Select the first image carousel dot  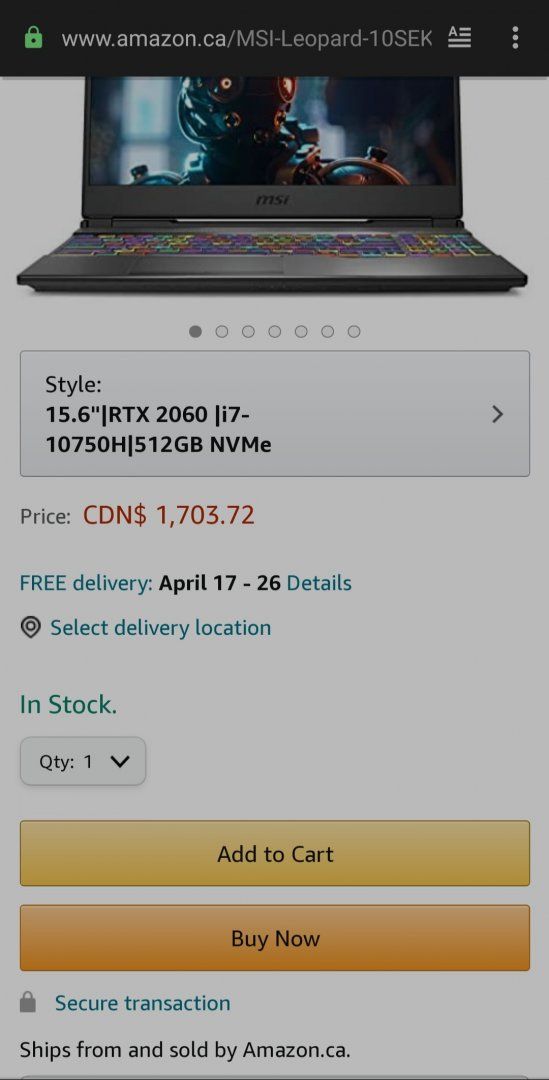coord(196,332)
